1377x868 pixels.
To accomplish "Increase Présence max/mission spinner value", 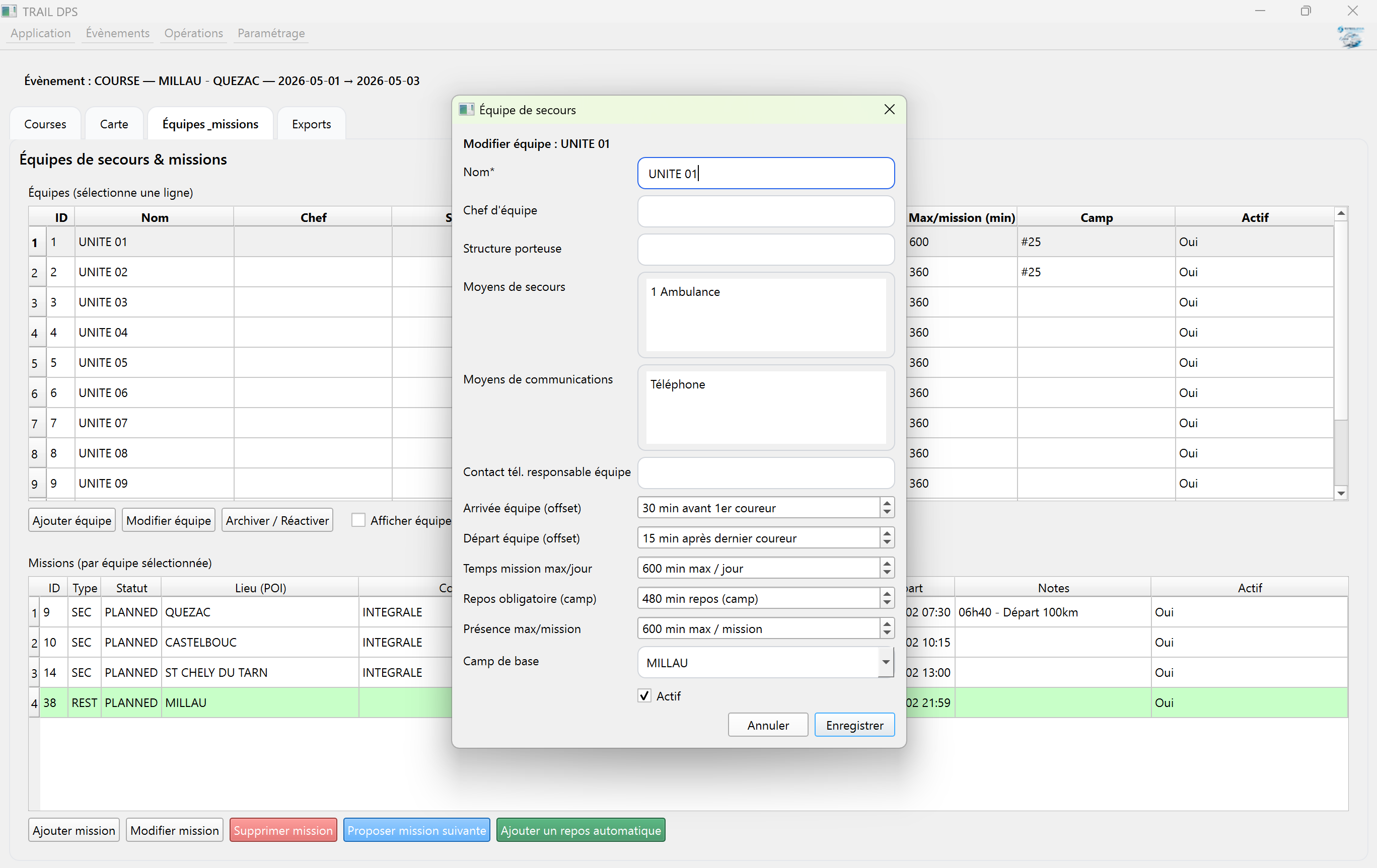I will pos(886,624).
